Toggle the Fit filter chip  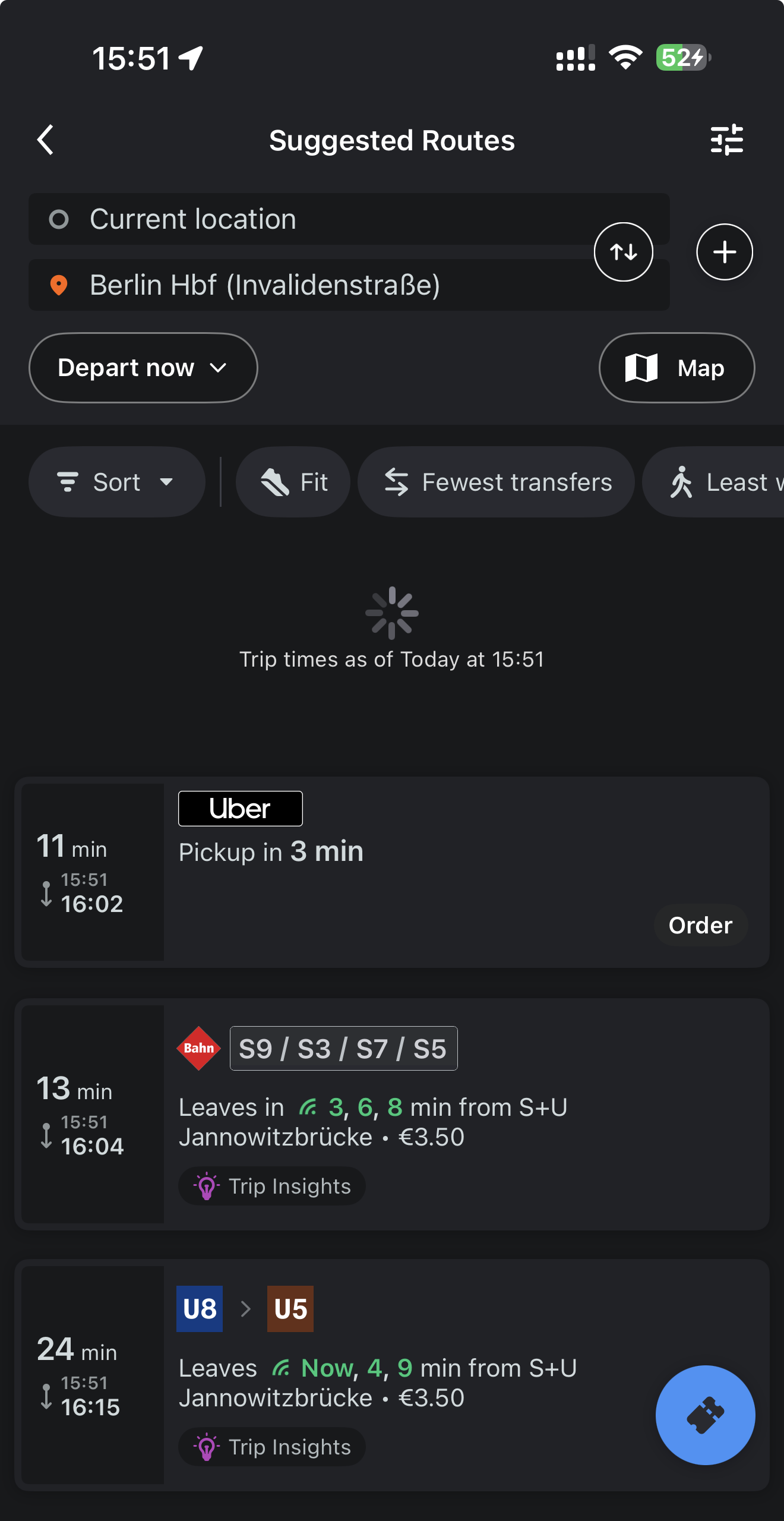point(293,482)
